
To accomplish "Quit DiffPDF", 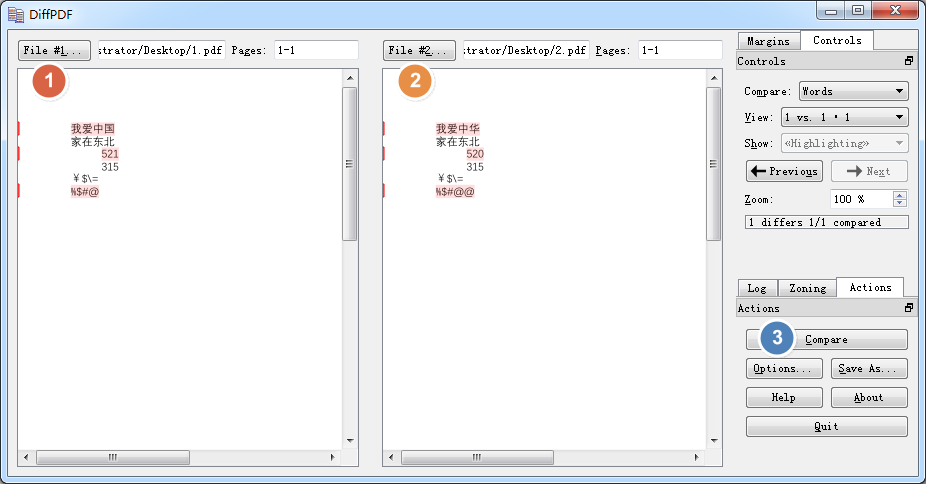I will pyautogui.click(x=827, y=426).
